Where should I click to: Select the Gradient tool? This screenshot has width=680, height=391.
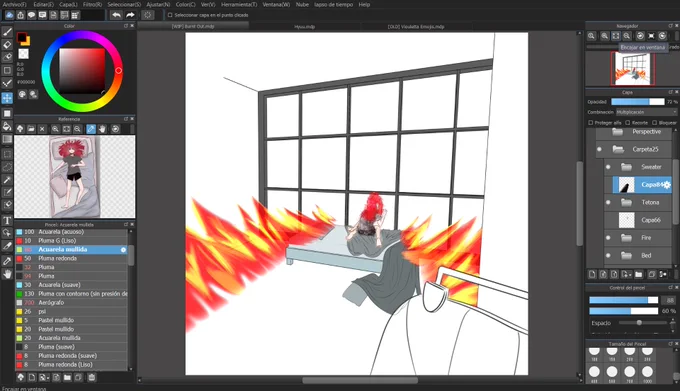point(7,139)
